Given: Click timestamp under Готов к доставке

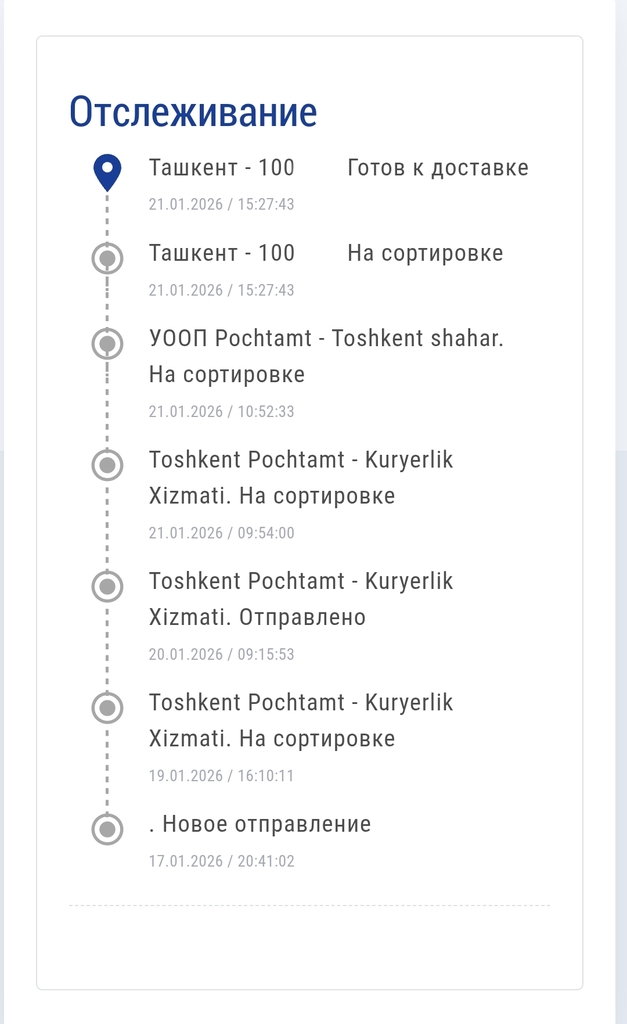Looking at the screenshot, I should (x=221, y=204).
